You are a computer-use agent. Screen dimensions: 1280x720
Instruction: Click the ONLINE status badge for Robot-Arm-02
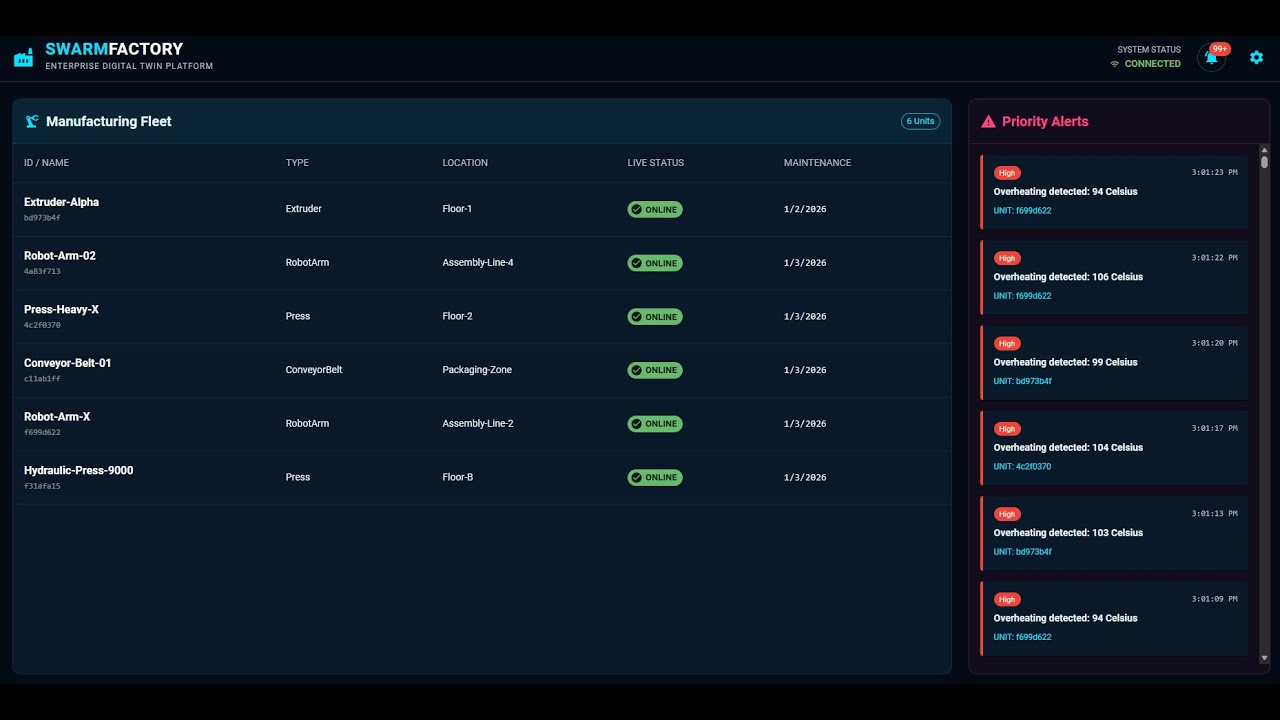(655, 263)
